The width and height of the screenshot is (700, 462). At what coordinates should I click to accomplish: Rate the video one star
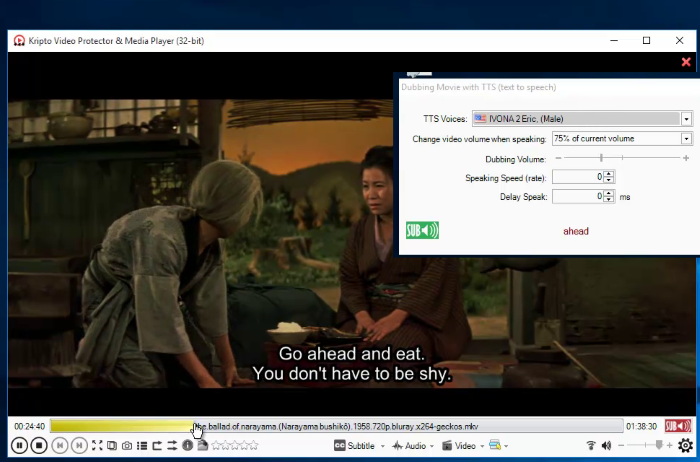point(216,445)
